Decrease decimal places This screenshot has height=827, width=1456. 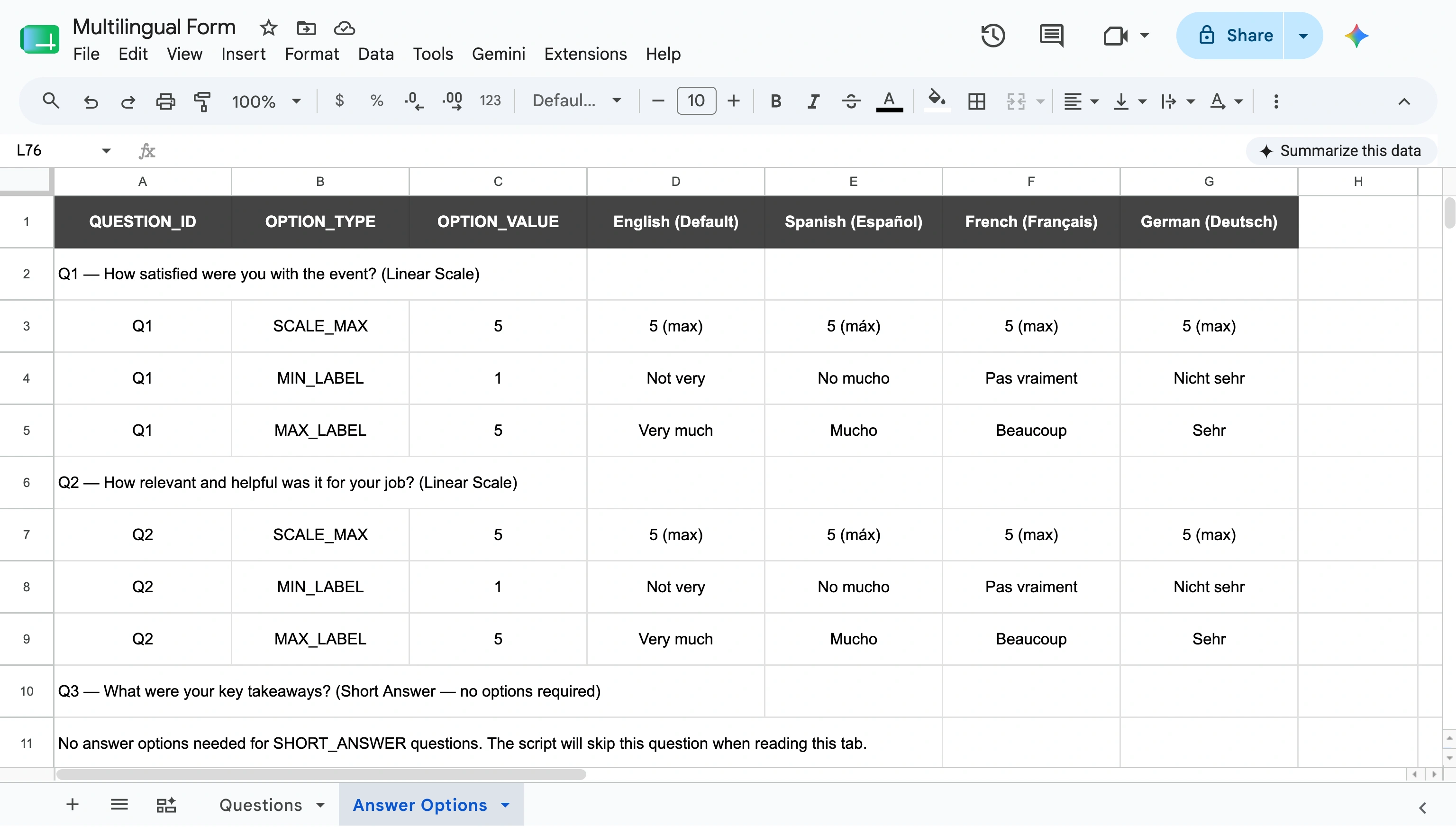click(414, 101)
